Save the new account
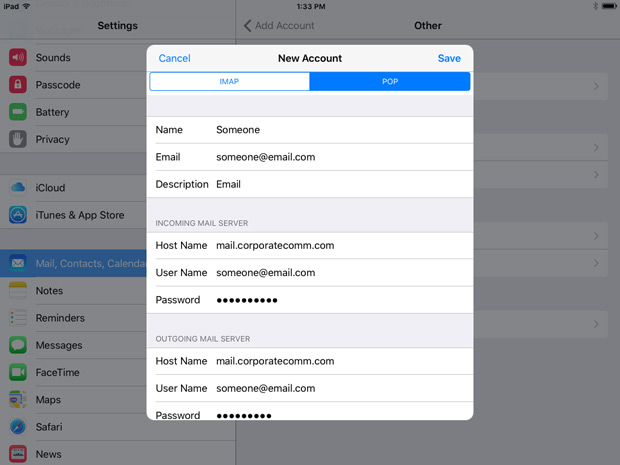620x465 pixels. pos(449,58)
